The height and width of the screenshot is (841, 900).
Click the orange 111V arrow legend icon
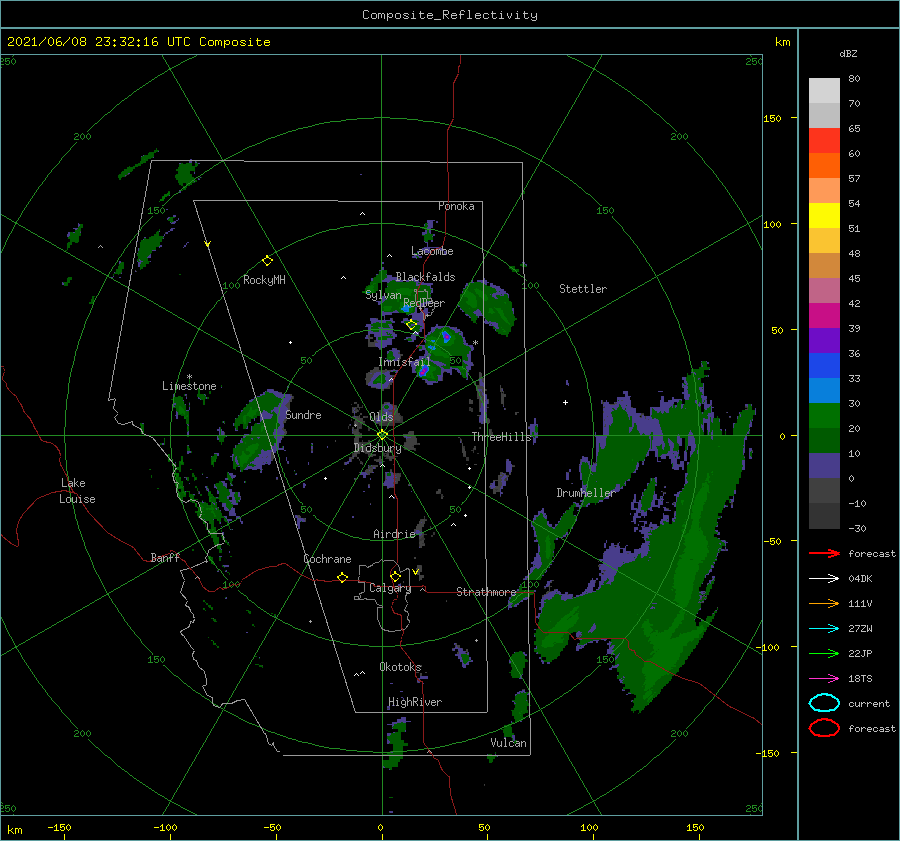(x=824, y=603)
